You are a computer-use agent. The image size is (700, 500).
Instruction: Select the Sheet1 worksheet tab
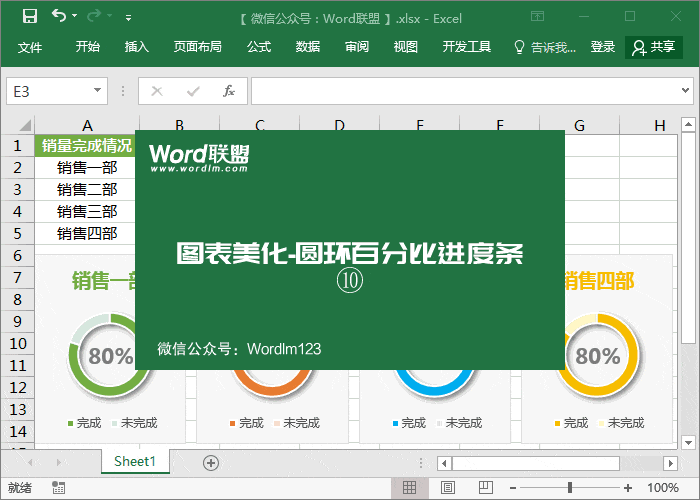[x=135, y=461]
